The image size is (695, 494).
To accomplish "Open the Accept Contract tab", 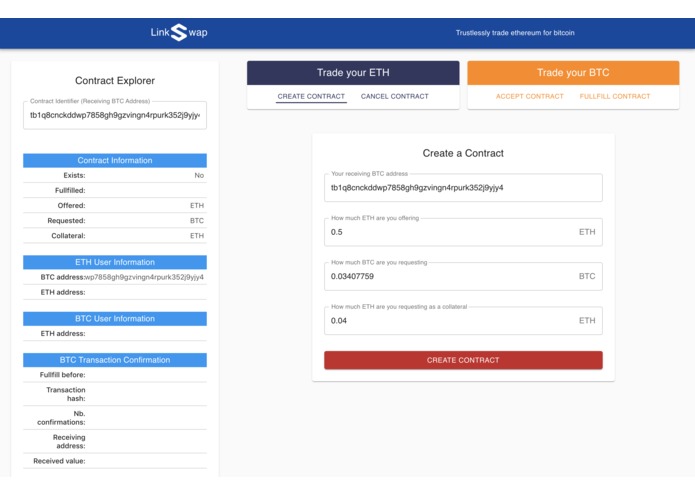I will pyautogui.click(x=530, y=96).
